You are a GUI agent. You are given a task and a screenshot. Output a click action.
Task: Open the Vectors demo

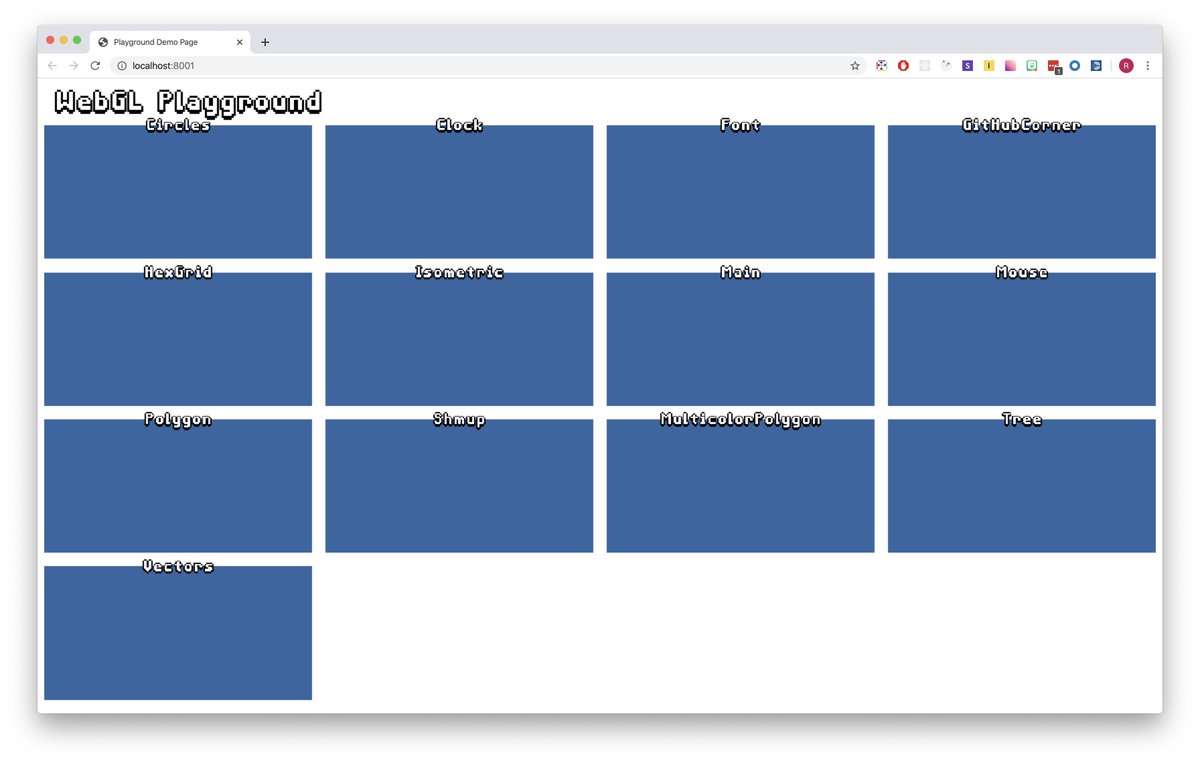[x=178, y=632]
